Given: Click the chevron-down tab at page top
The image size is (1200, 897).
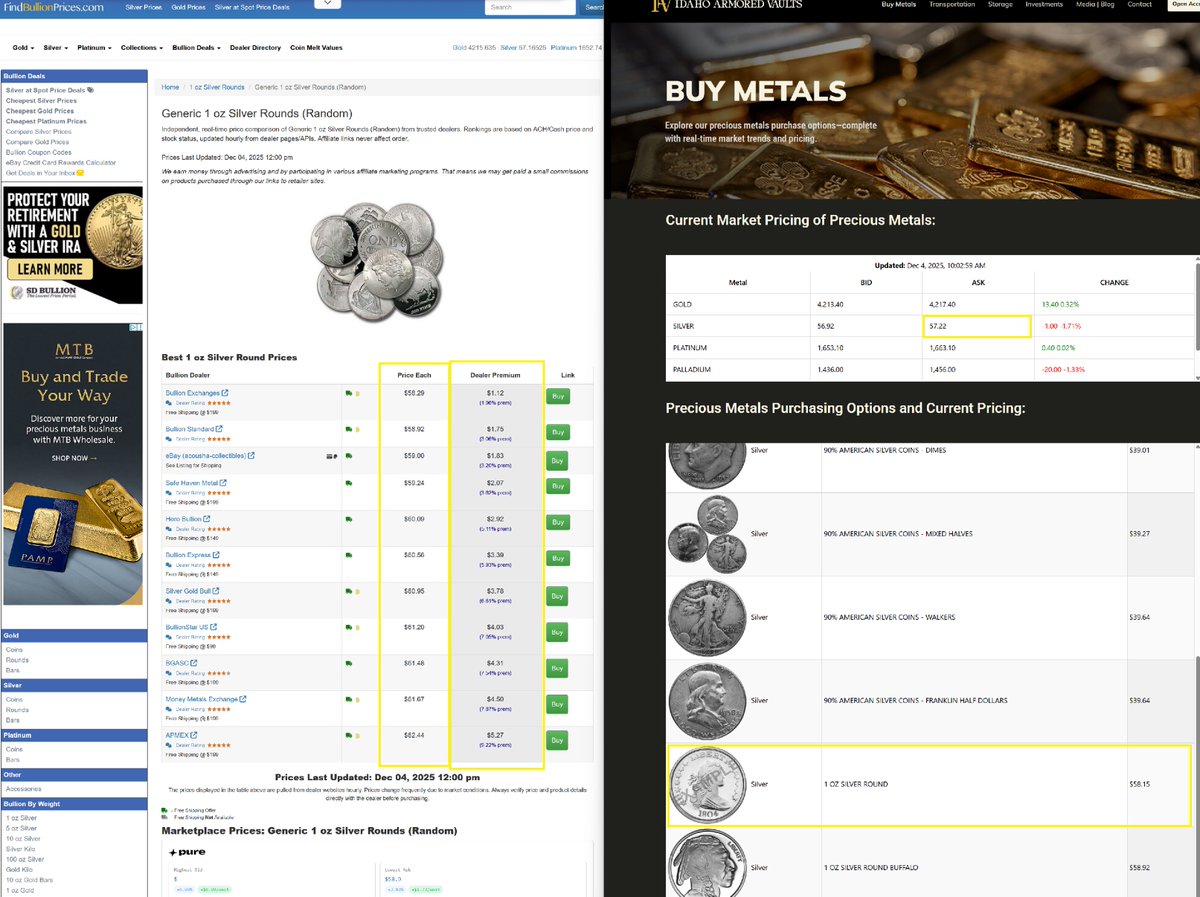Looking at the screenshot, I should (x=328, y=3).
